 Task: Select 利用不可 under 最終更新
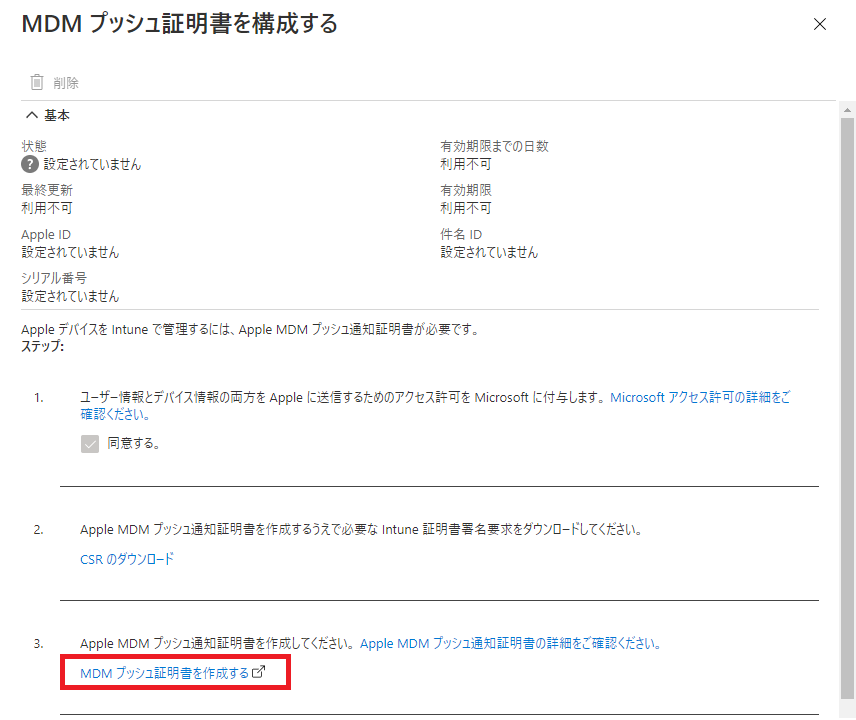pyautogui.click(x=47, y=208)
